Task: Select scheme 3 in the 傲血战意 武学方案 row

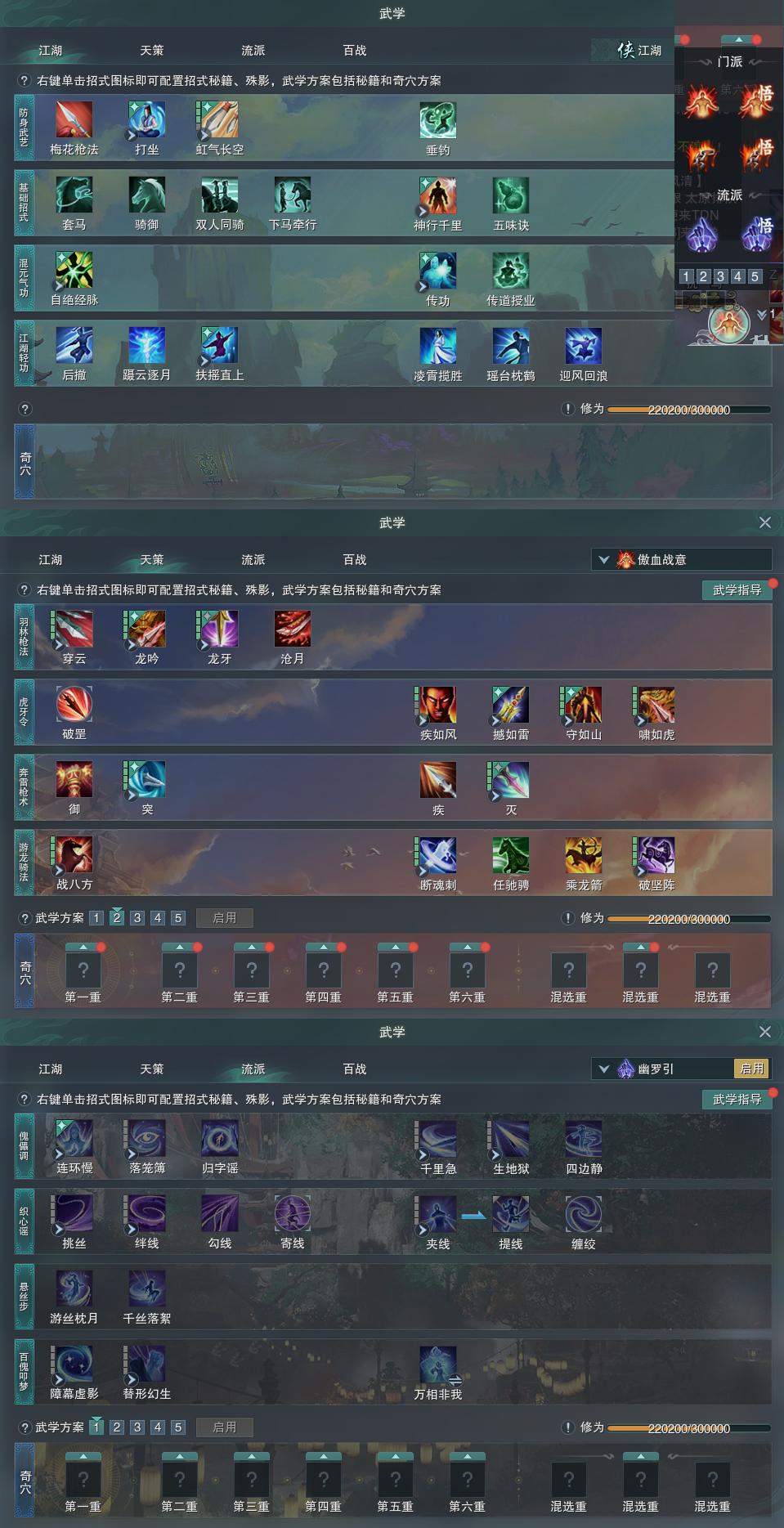Action: click(x=137, y=918)
